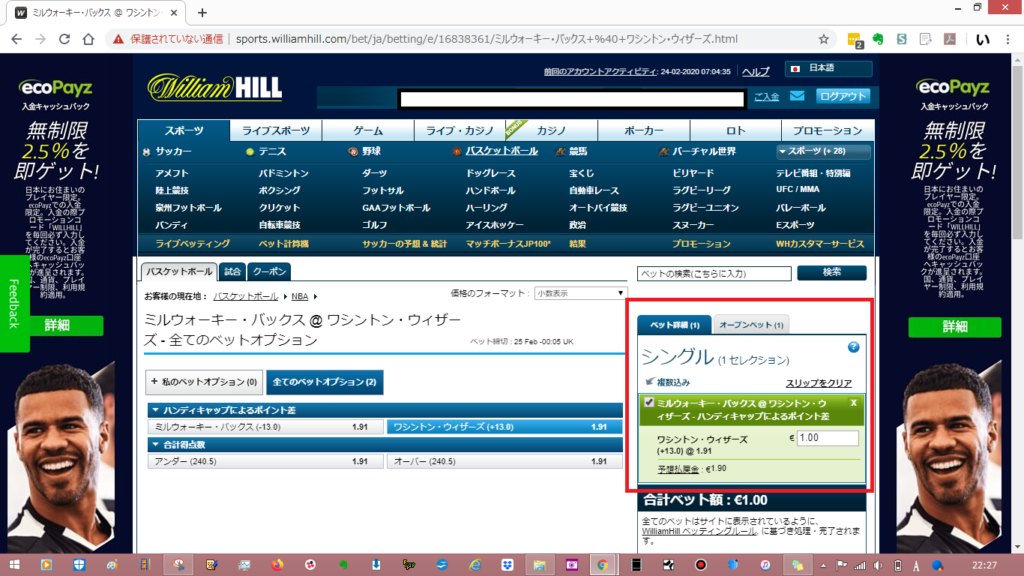This screenshot has height=576, width=1024.
Task: Select the ポーカー tab
Action: point(644,131)
